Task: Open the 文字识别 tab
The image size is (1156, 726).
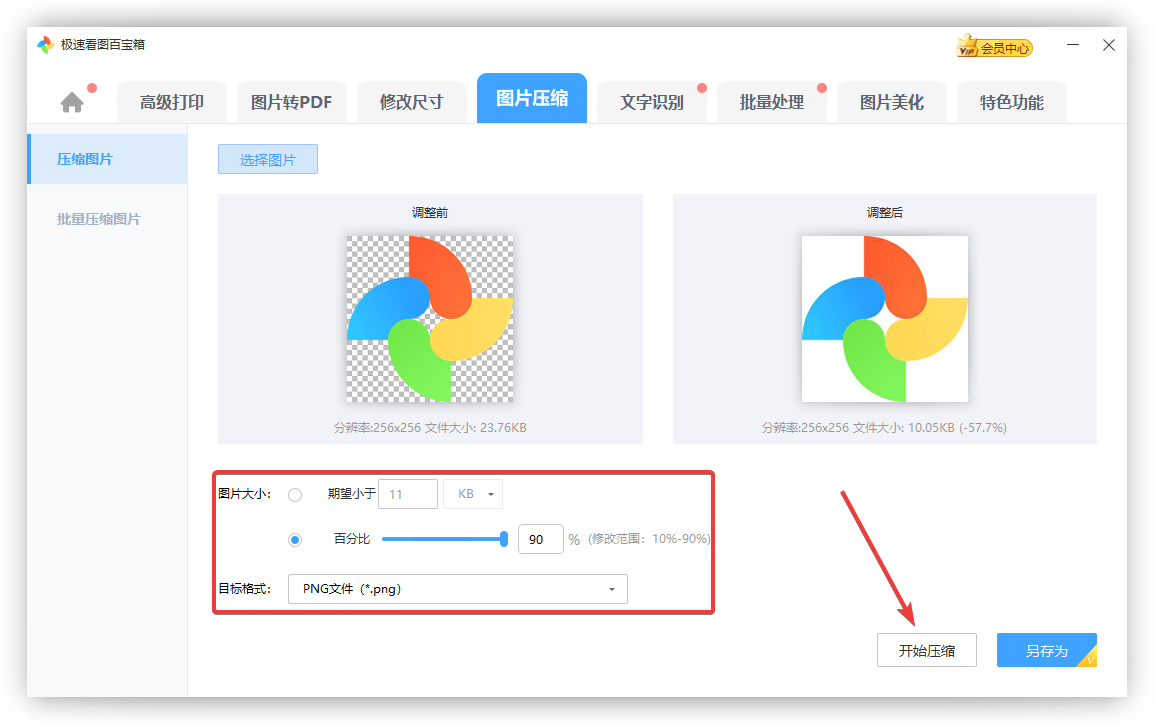Action: click(651, 102)
